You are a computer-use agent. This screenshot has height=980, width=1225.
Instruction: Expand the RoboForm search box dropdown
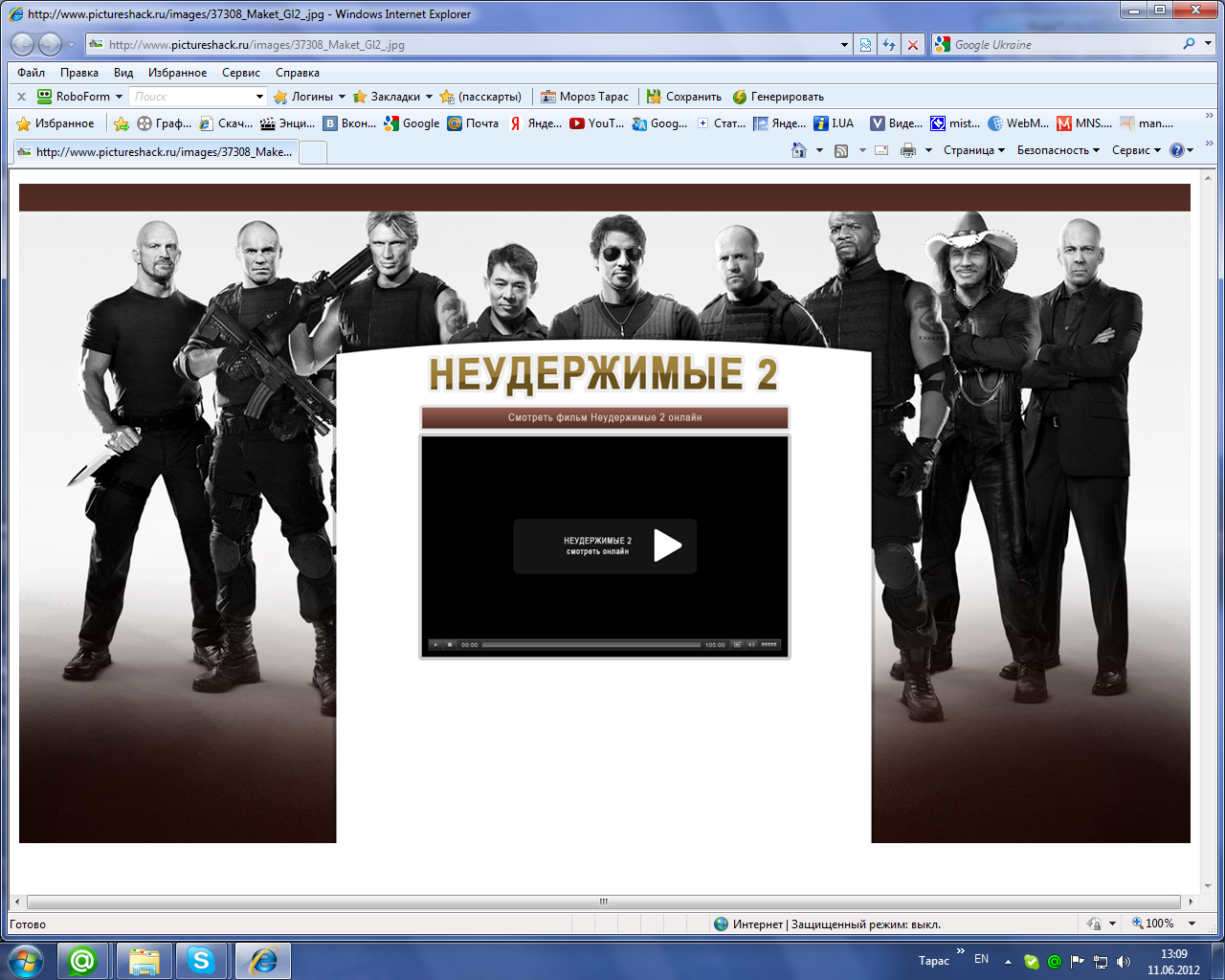point(259,97)
